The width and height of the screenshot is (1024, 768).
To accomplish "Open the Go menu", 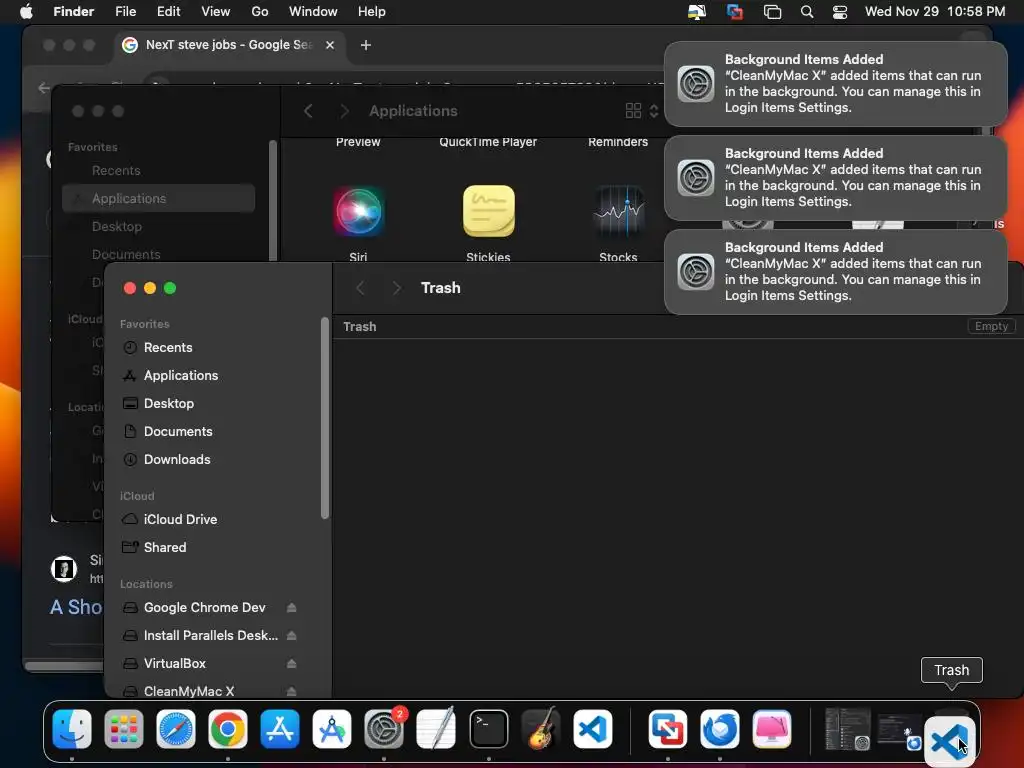I will click(x=260, y=12).
